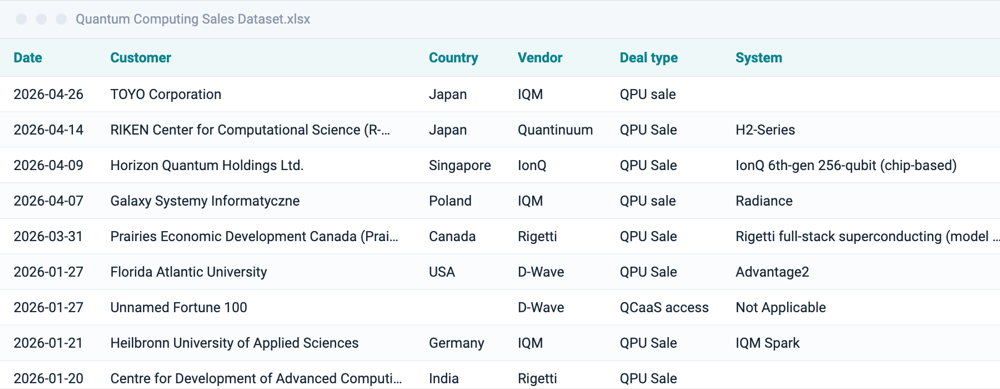Select the Canada country cell
Screen dimensions: 1000x389
[452, 237]
